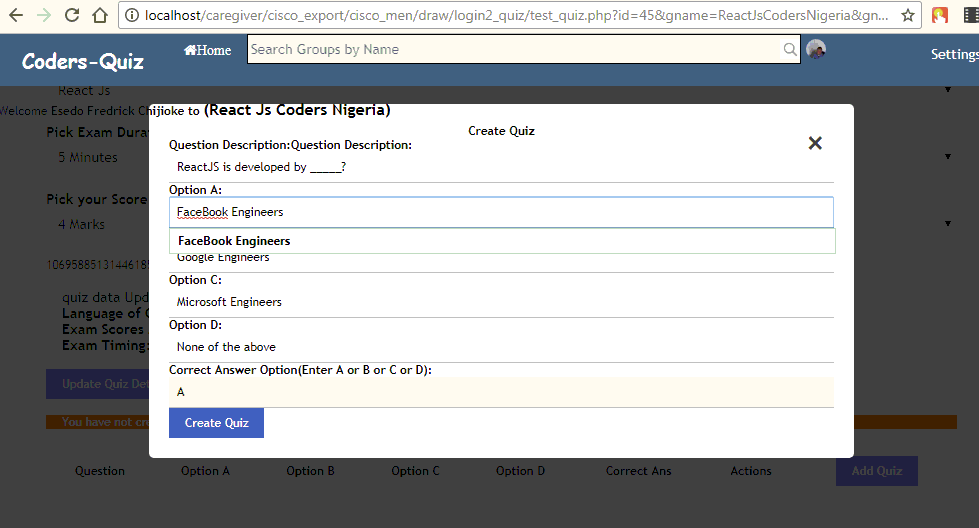
Task: Click the Add Quiz button behind dialog
Action: click(877, 471)
